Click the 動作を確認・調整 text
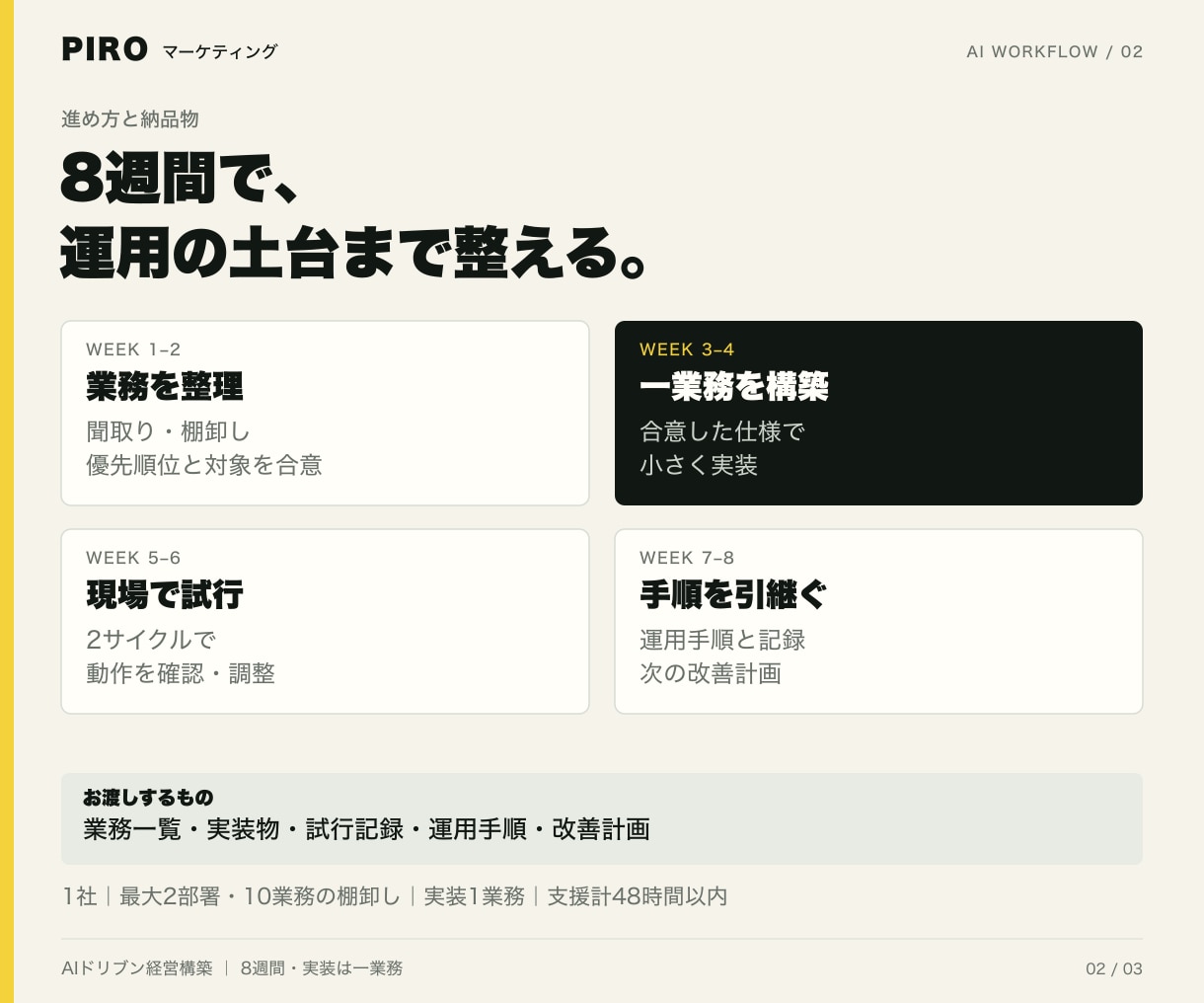 tap(181, 673)
